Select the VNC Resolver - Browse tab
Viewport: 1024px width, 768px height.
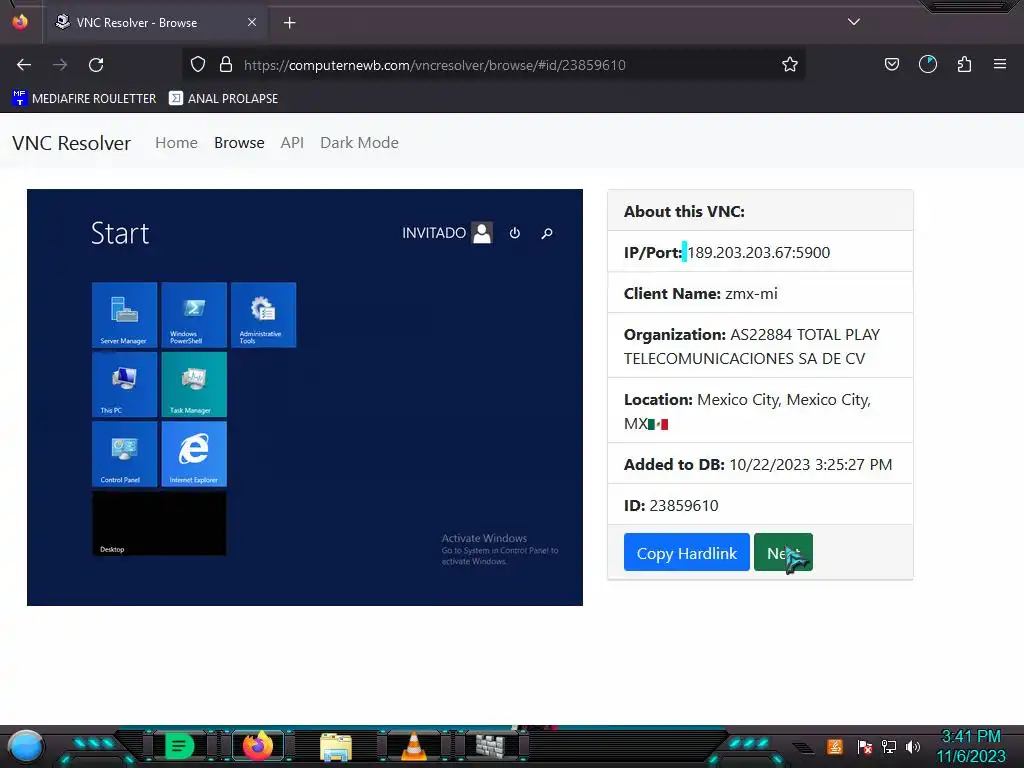click(155, 22)
